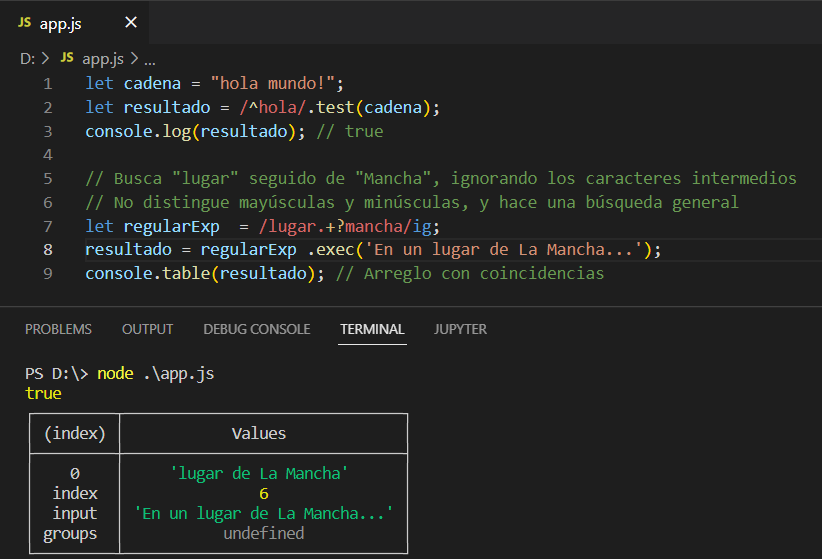Click the 'Values' header in terminal table
The width and height of the screenshot is (822, 559).
259,433
